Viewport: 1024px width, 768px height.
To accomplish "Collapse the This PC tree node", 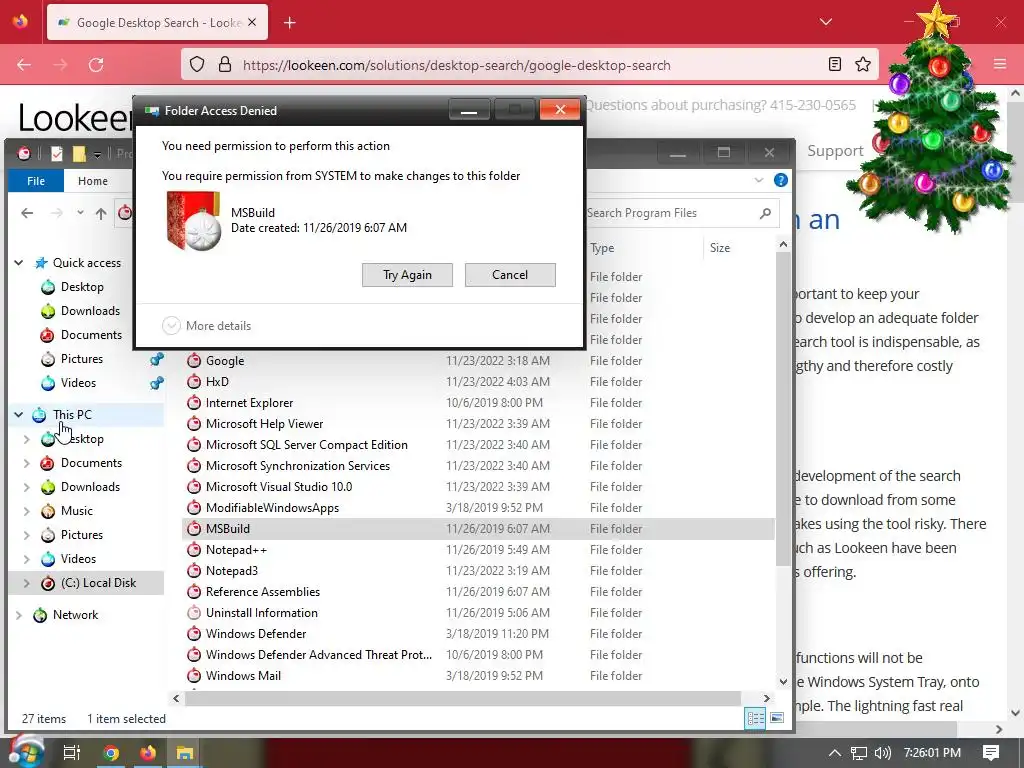I will [19, 415].
